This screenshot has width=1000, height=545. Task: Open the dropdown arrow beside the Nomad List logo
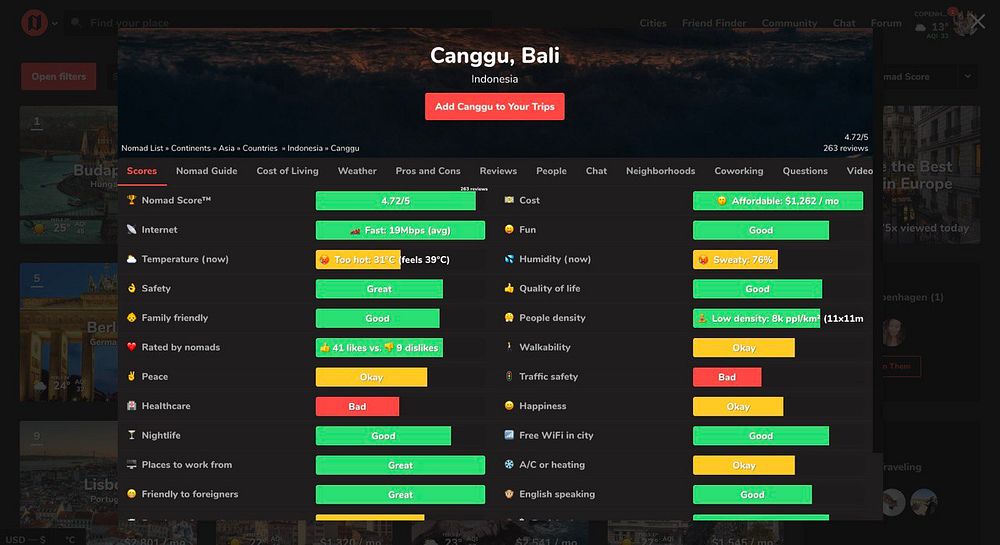pos(55,24)
